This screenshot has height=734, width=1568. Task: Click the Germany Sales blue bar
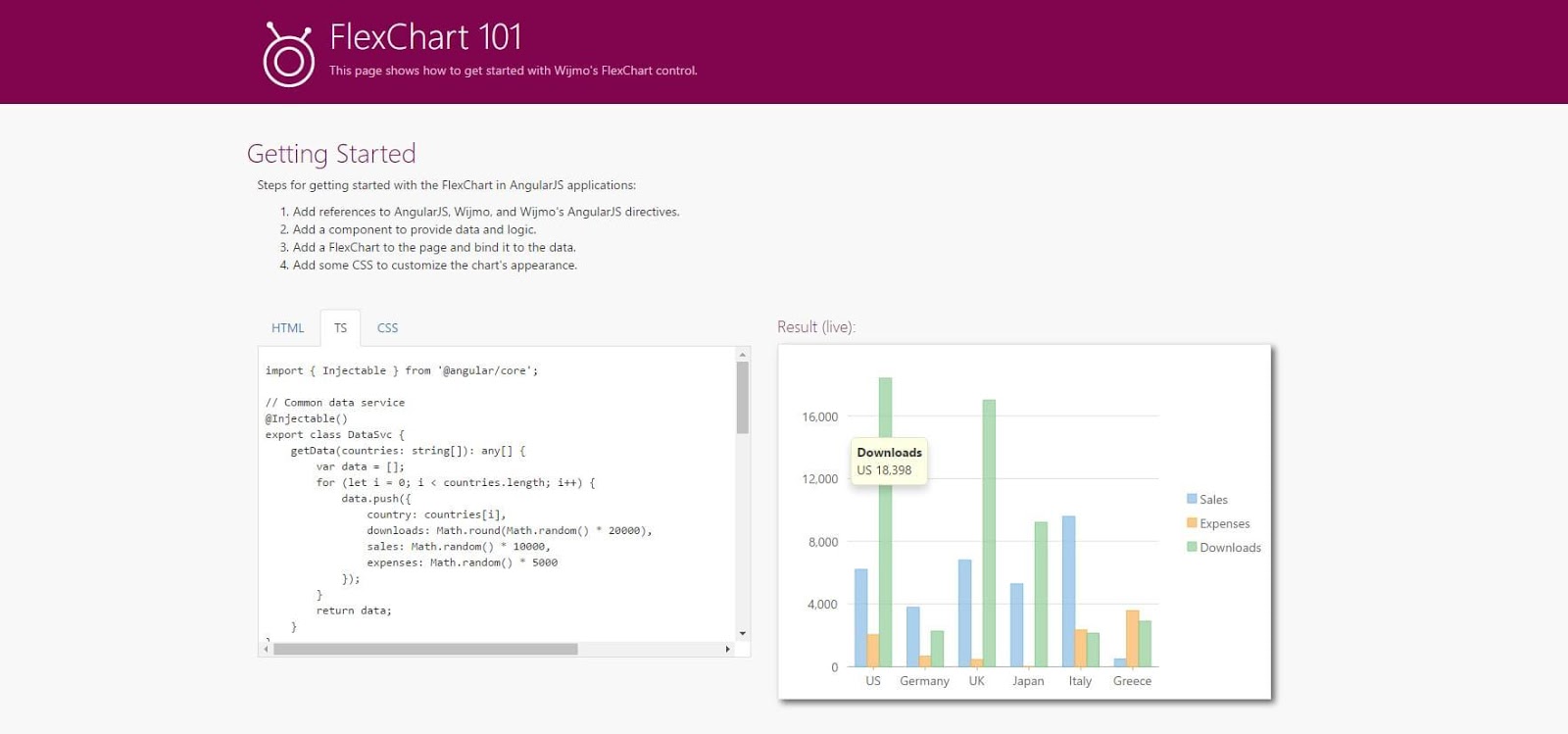coord(912,637)
